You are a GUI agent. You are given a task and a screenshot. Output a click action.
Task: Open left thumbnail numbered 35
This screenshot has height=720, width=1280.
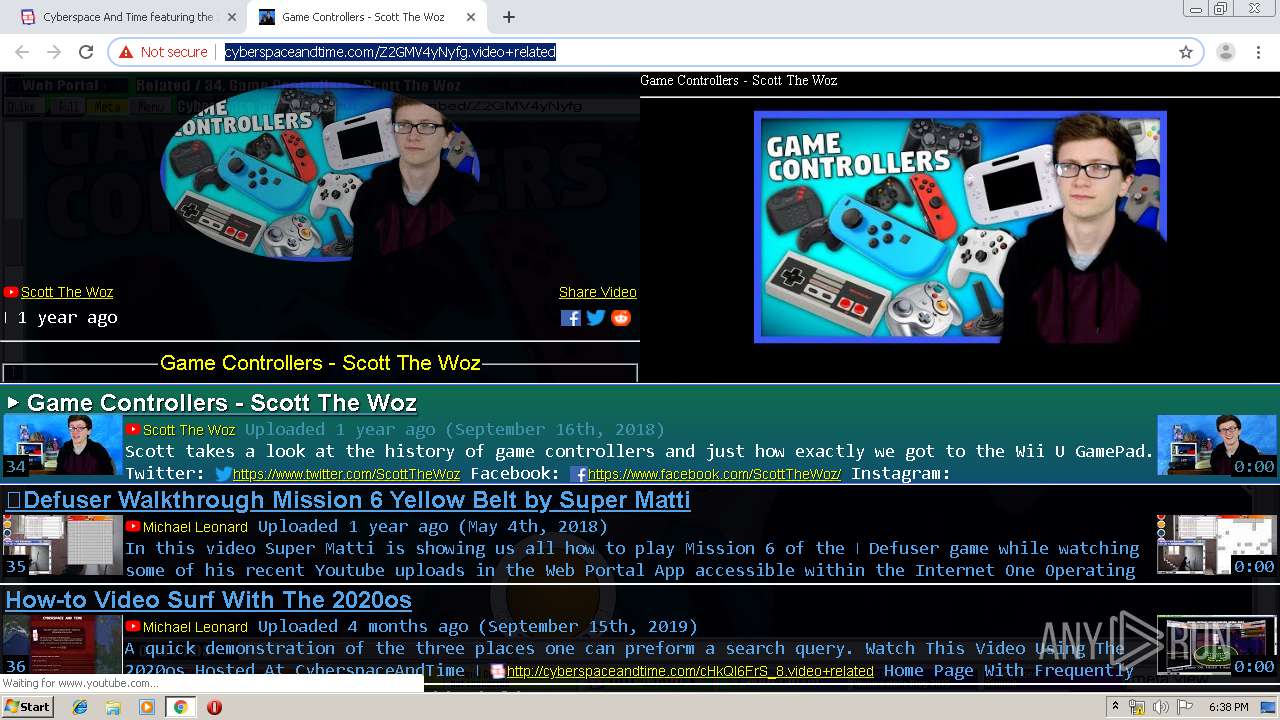point(62,545)
